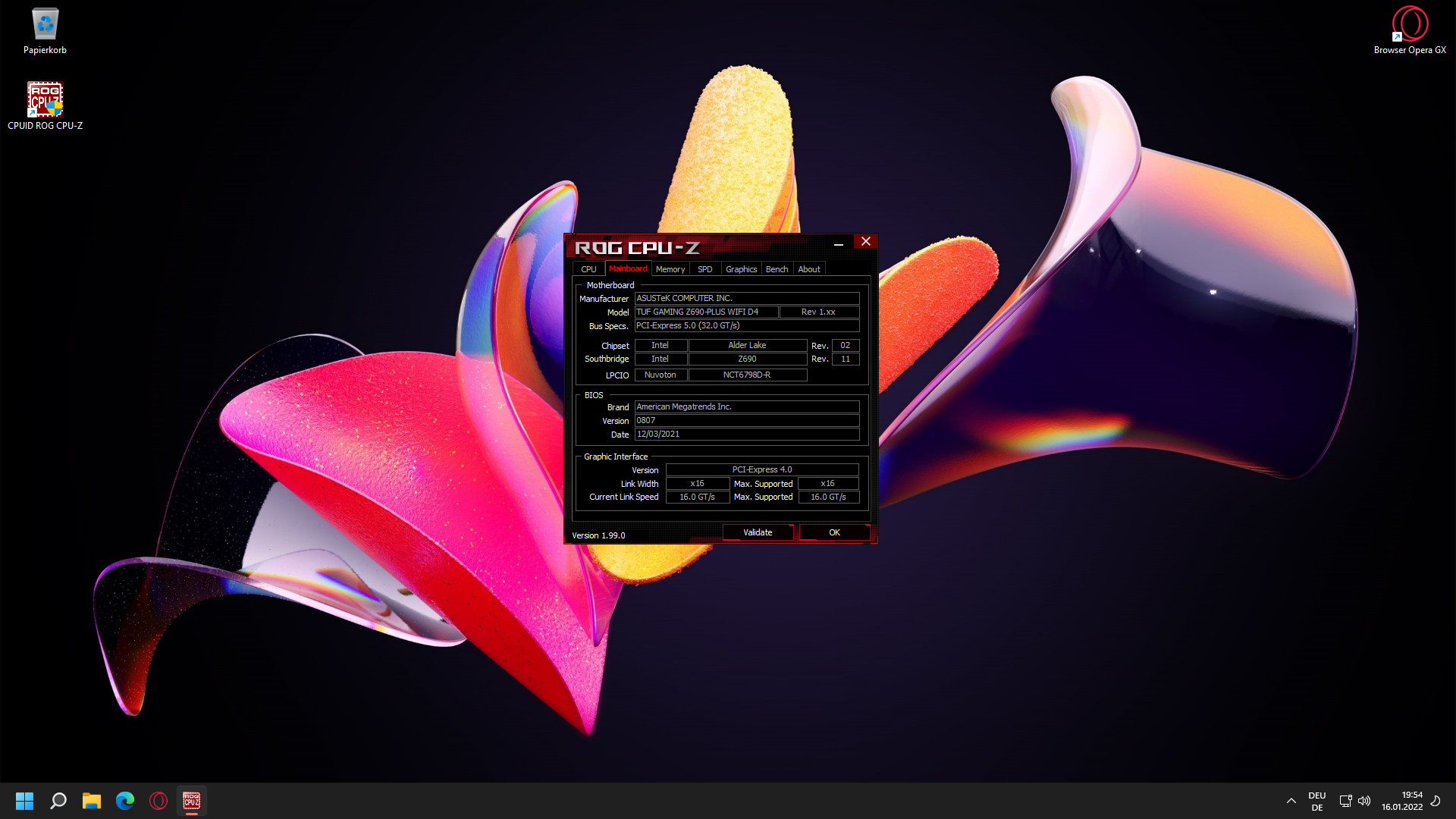Open the Browser Opera GX desktop shortcut
Screen dimensions: 1456x819
pos(1409,30)
